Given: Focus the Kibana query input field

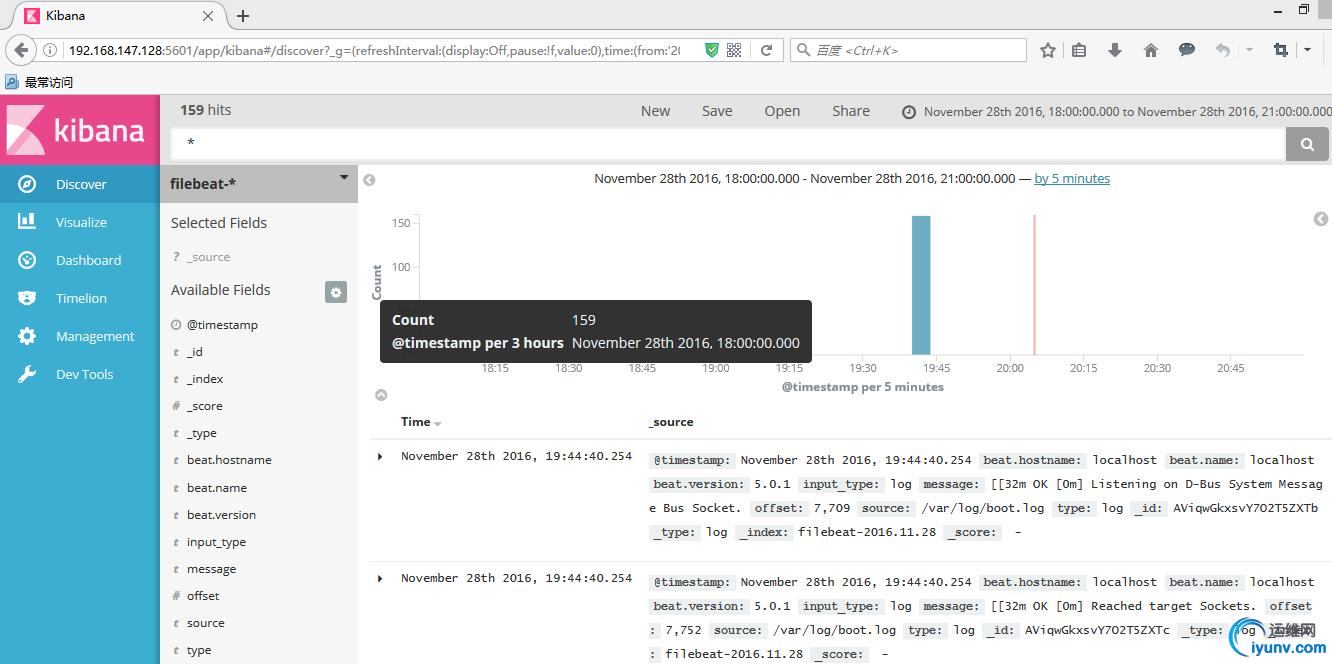Looking at the screenshot, I should click(x=728, y=144).
